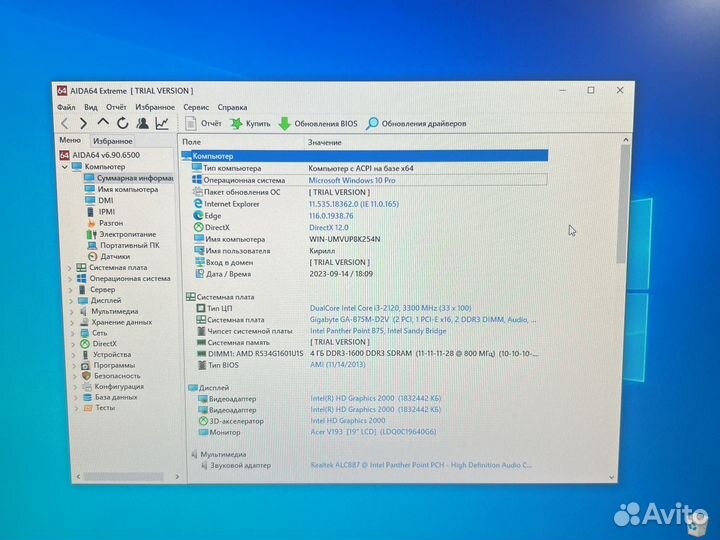Select the Портативный ПК tree item

click(124, 245)
